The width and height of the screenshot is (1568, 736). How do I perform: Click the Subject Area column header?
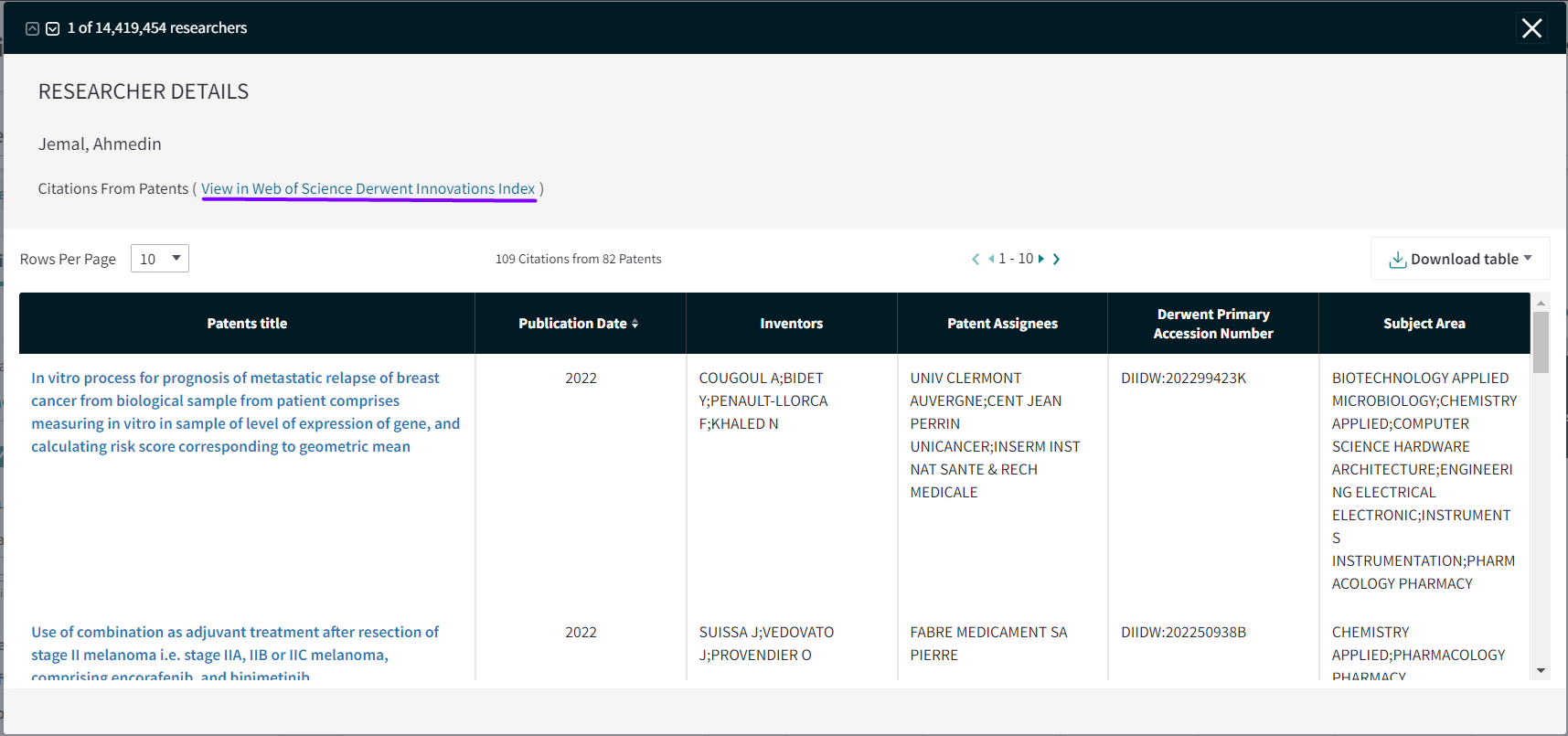[x=1424, y=324]
